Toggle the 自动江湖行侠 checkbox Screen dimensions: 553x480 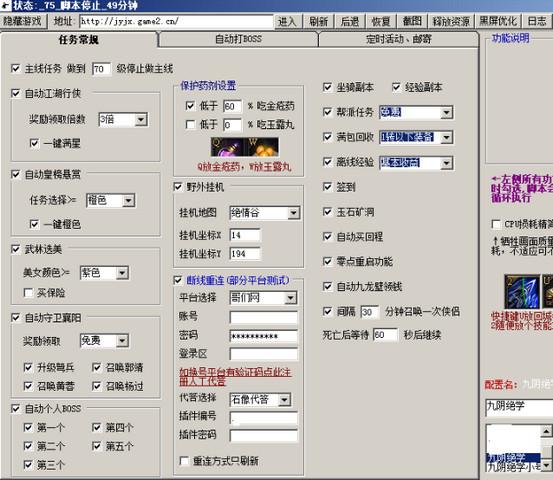[x=16, y=93]
